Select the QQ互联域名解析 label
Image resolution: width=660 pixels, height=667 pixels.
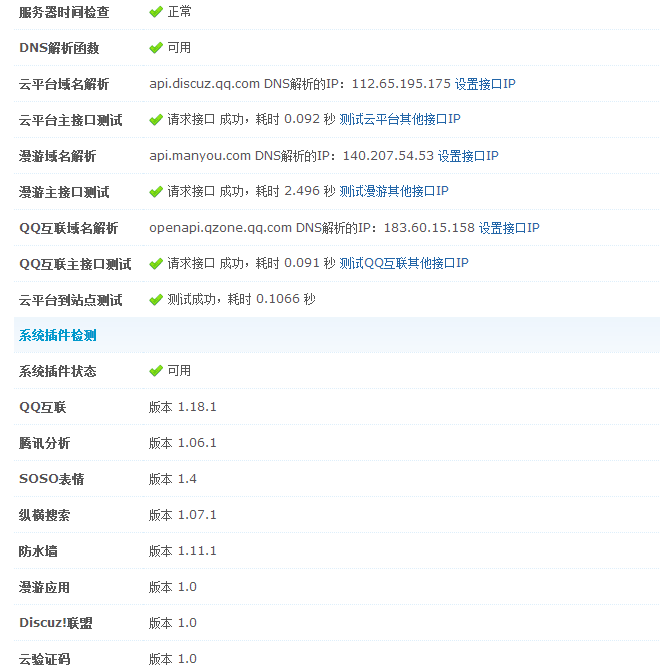tap(68, 228)
